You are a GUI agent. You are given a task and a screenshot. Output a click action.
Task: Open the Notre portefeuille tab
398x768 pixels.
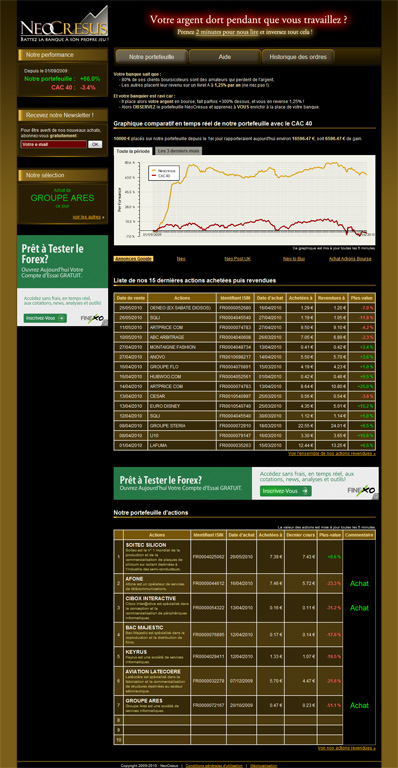point(151,57)
